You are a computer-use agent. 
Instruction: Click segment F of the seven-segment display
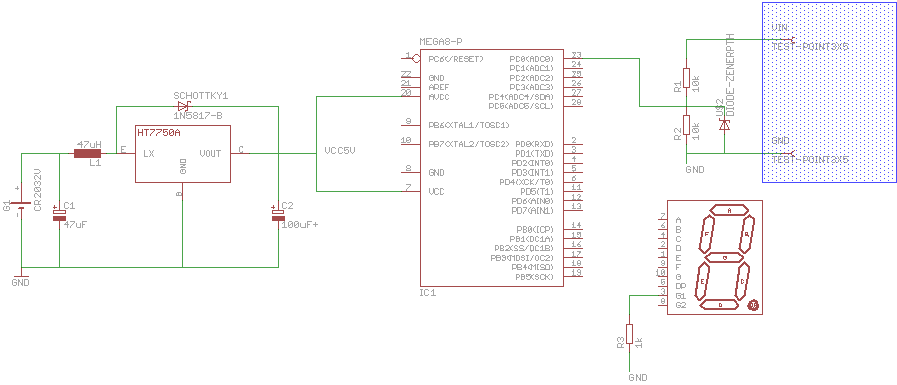(x=707, y=234)
